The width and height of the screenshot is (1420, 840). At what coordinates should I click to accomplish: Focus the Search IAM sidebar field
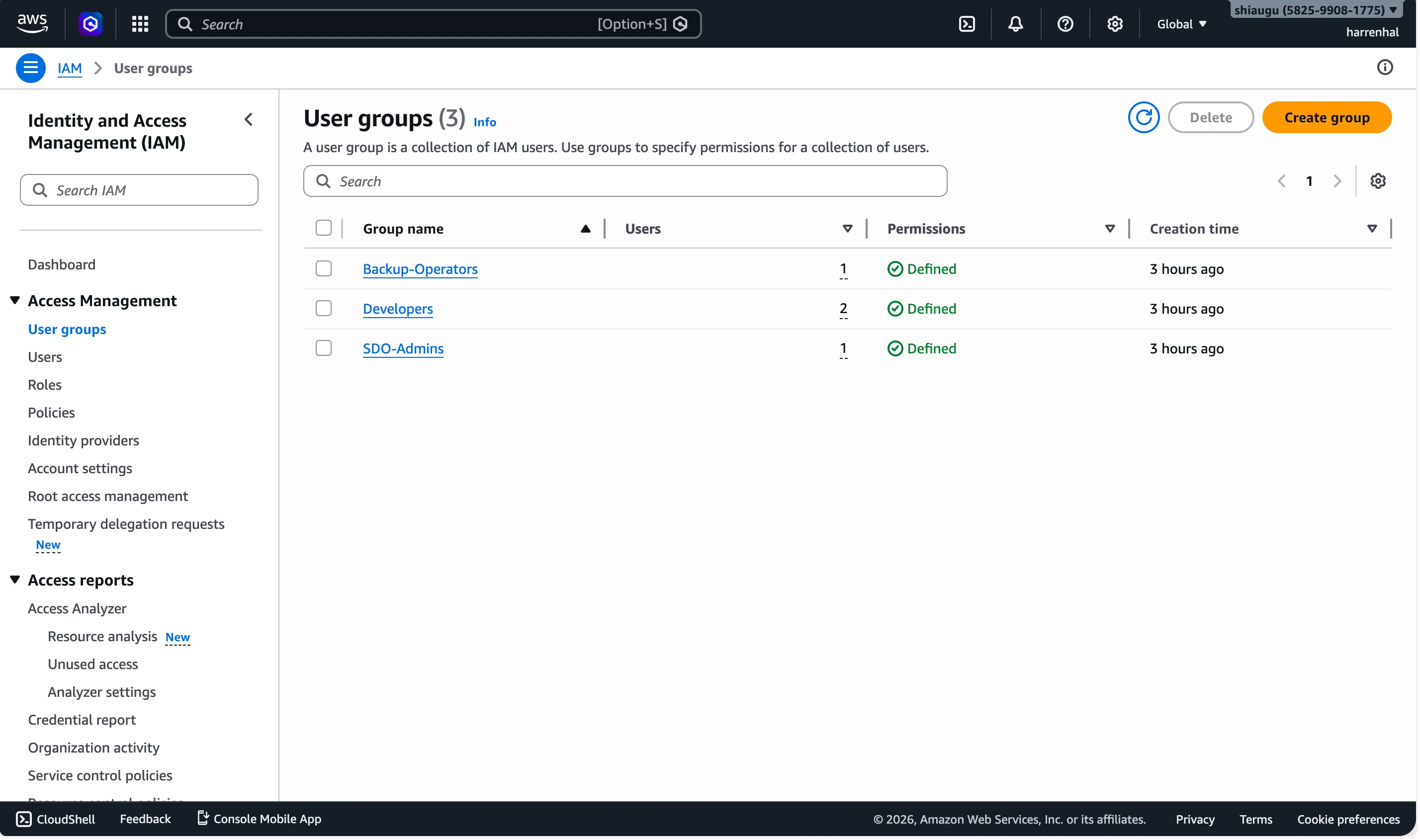click(x=139, y=190)
